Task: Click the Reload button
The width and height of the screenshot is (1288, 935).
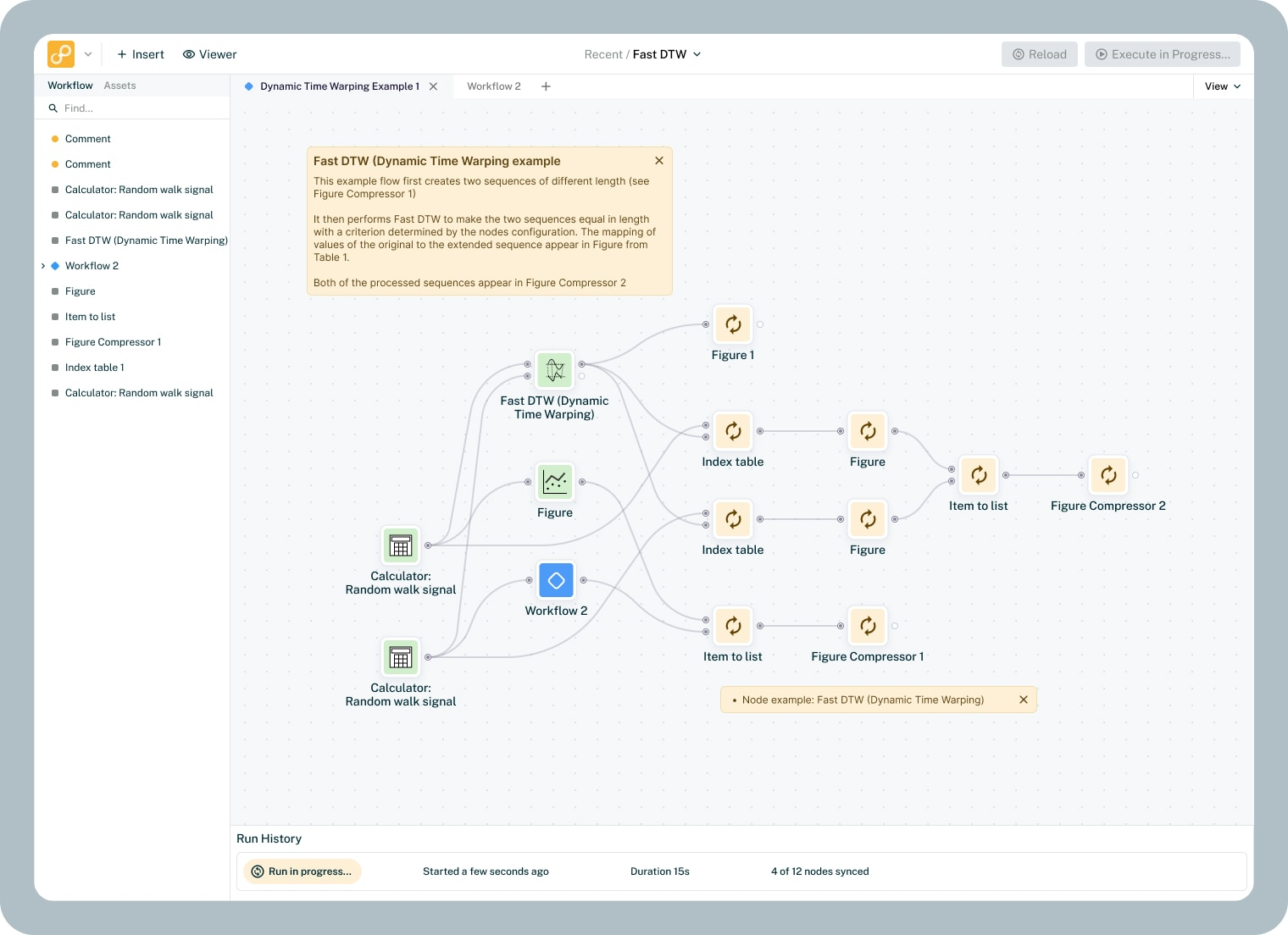Action: click(x=1040, y=54)
